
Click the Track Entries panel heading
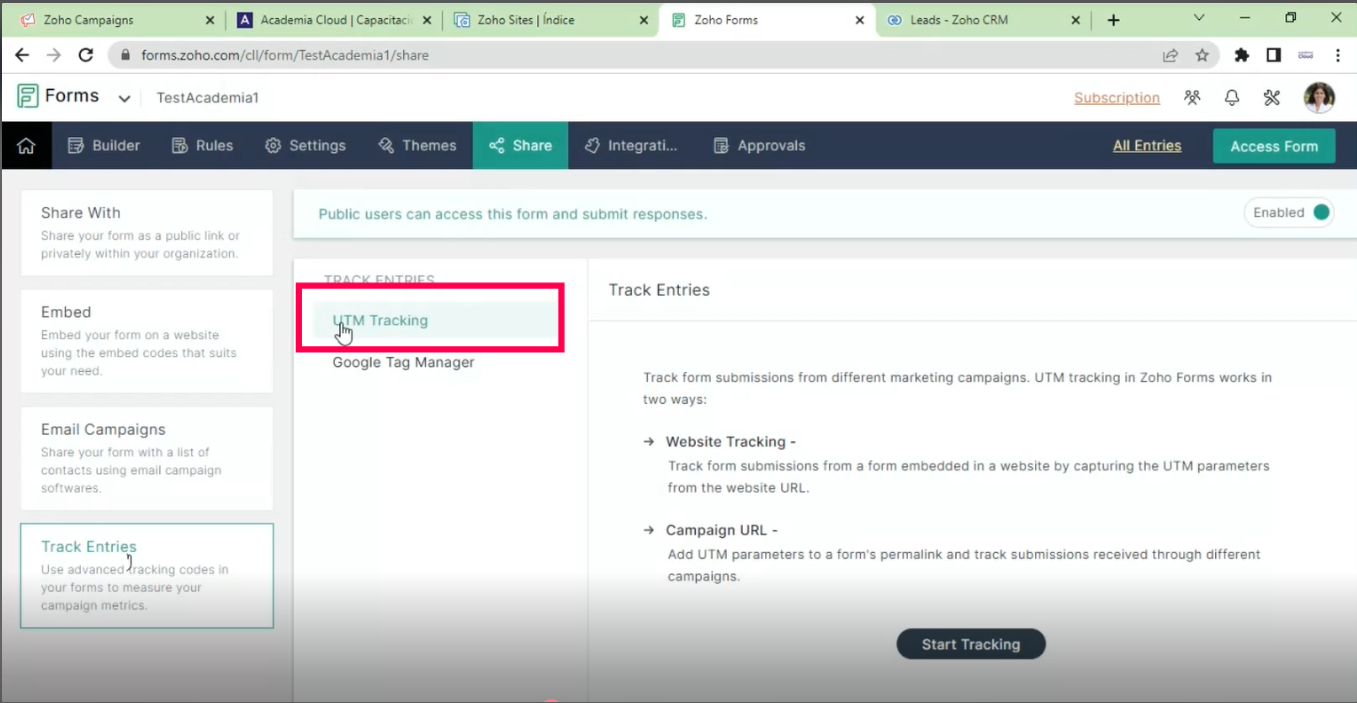pos(659,290)
